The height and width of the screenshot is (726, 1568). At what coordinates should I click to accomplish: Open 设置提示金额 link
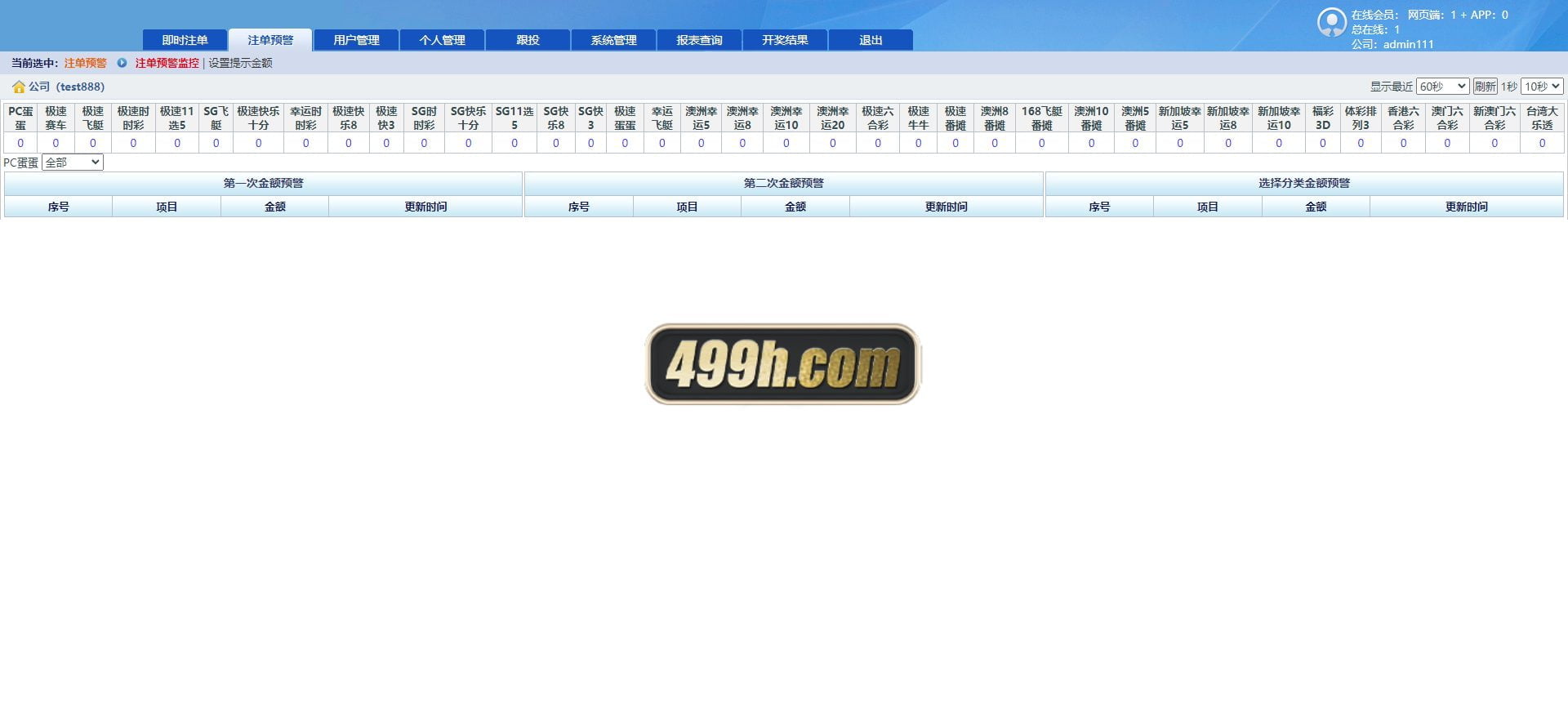[240, 63]
